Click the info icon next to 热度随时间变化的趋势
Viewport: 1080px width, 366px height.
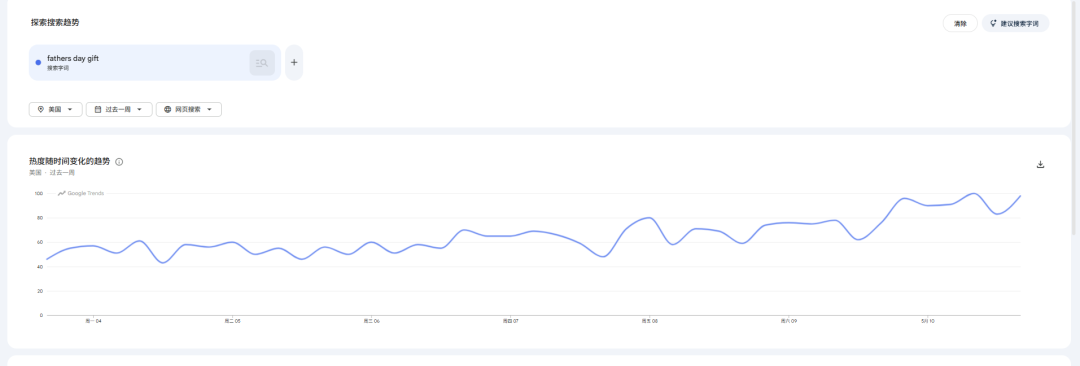pos(119,162)
